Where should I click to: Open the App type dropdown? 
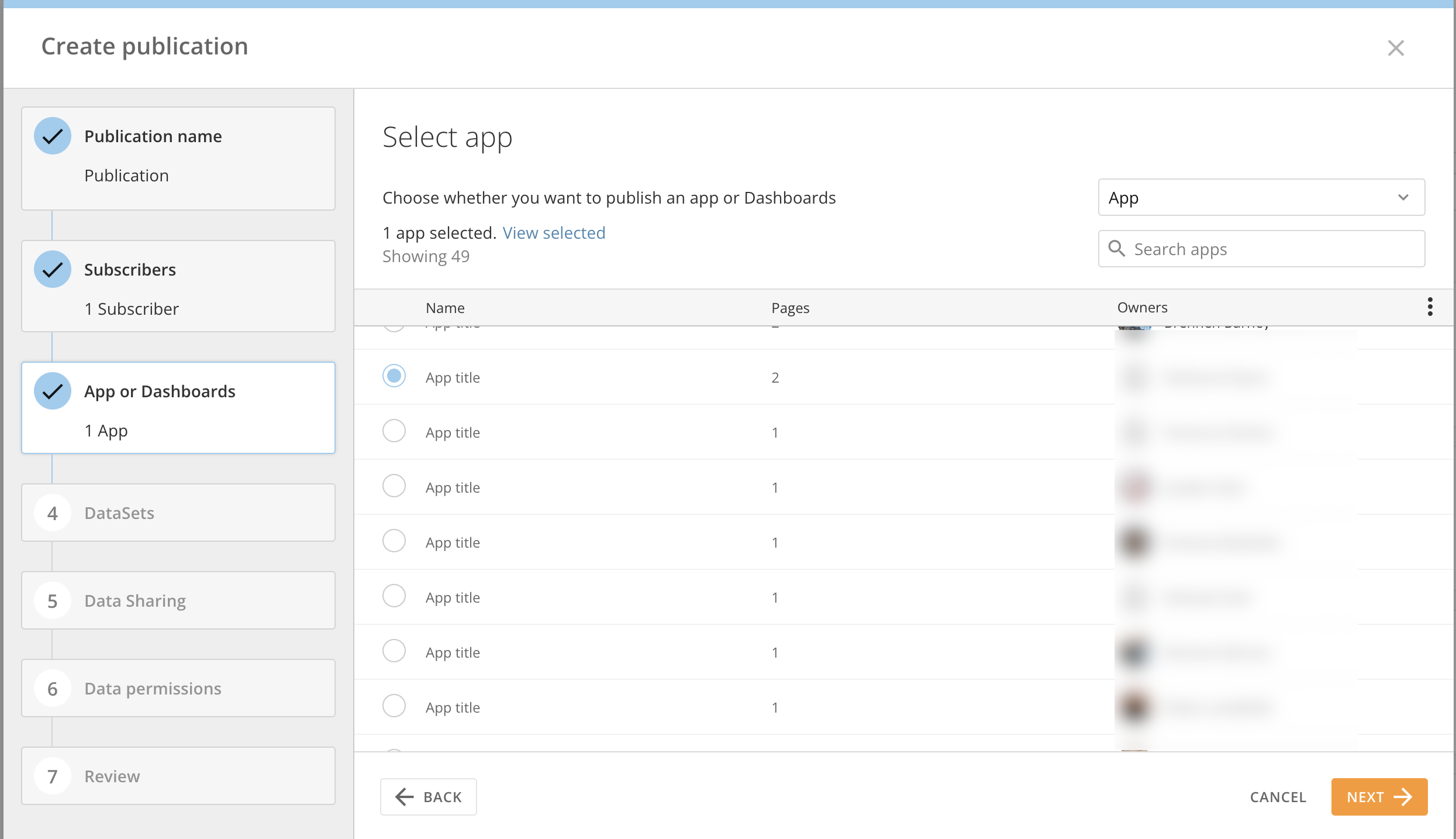pyautogui.click(x=1261, y=198)
